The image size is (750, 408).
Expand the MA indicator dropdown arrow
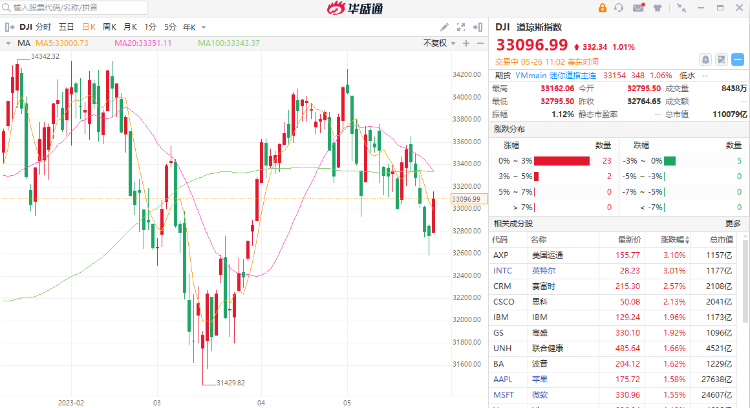pyautogui.click(x=8, y=43)
